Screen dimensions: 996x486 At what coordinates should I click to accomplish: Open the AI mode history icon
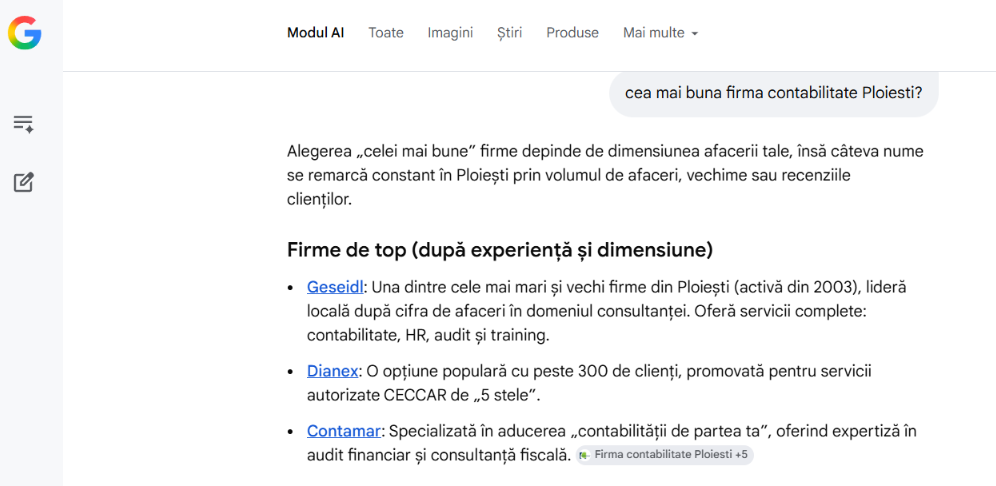tap(24, 124)
